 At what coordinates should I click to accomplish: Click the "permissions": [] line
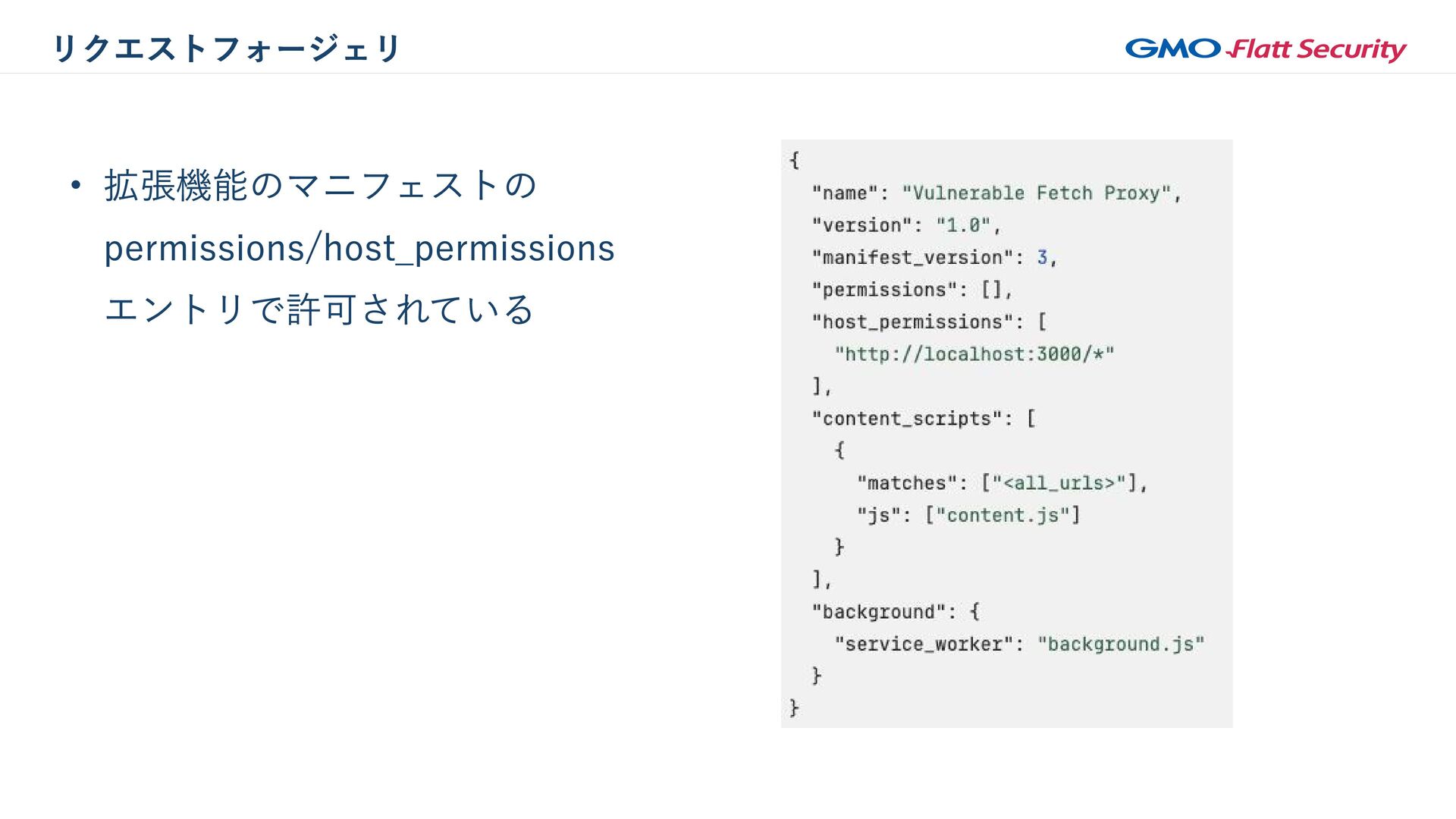pyautogui.click(x=912, y=290)
